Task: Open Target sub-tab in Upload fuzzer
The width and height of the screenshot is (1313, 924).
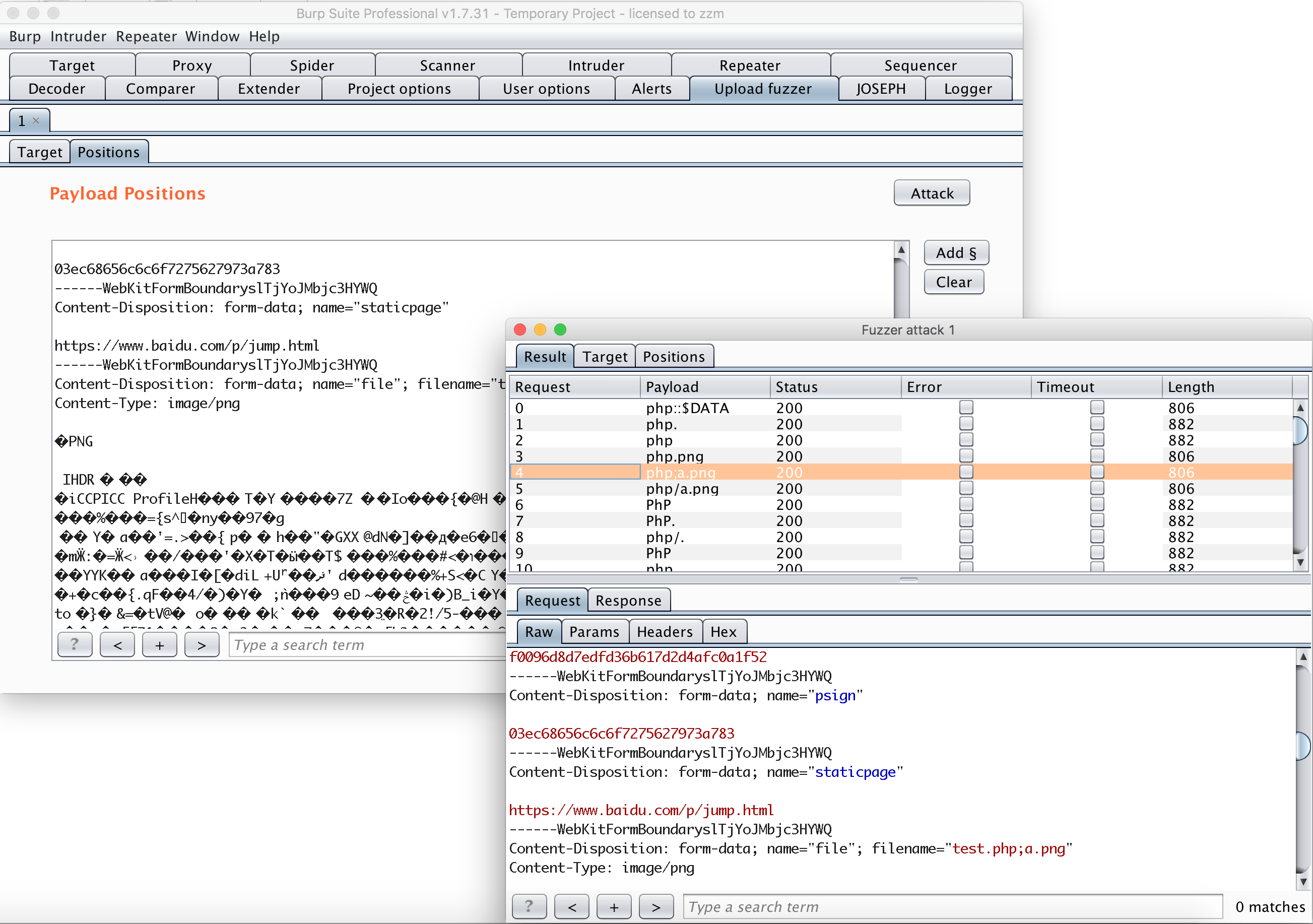Action: click(x=39, y=152)
